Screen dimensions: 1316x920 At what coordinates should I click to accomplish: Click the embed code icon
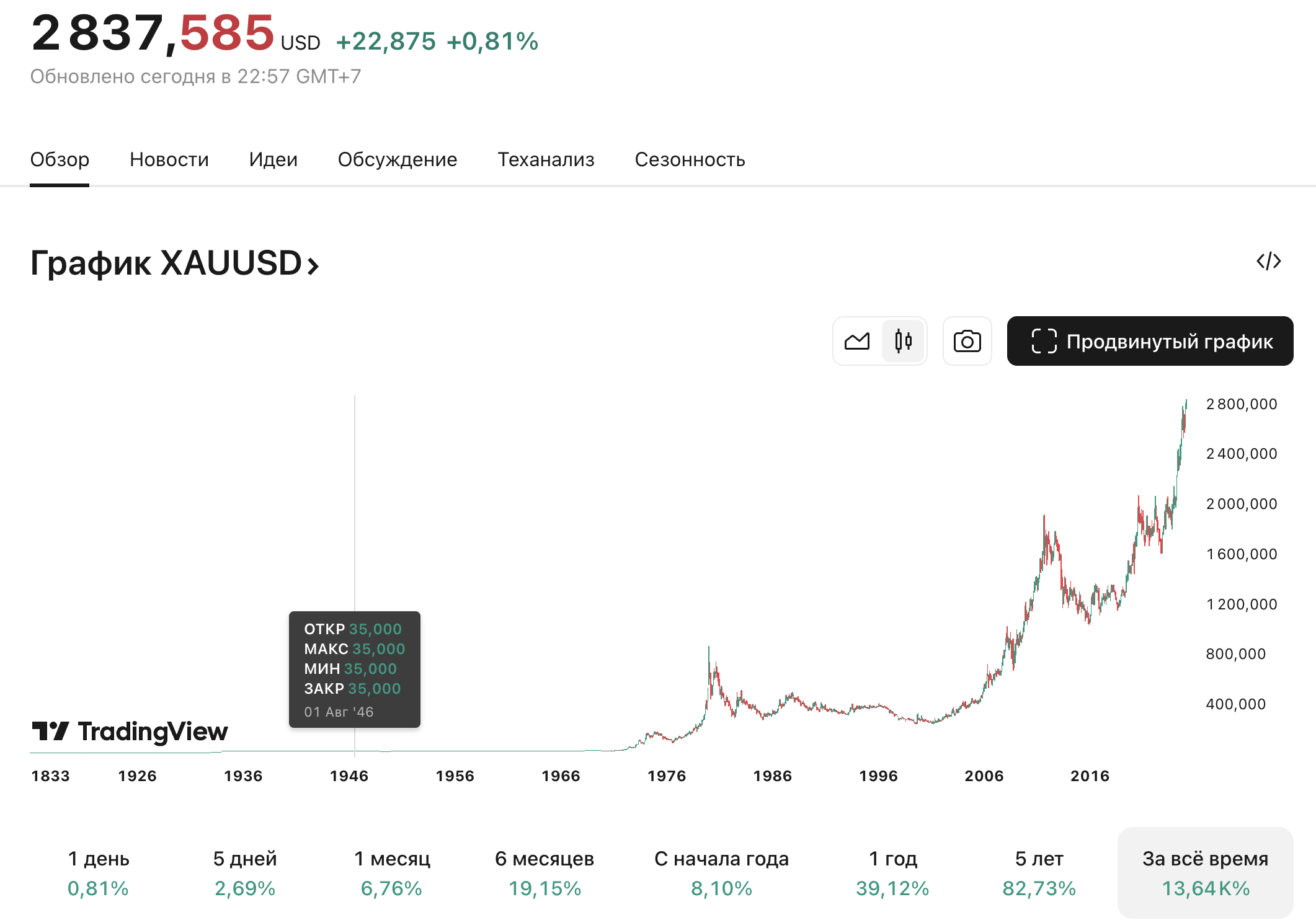pos(1268,261)
